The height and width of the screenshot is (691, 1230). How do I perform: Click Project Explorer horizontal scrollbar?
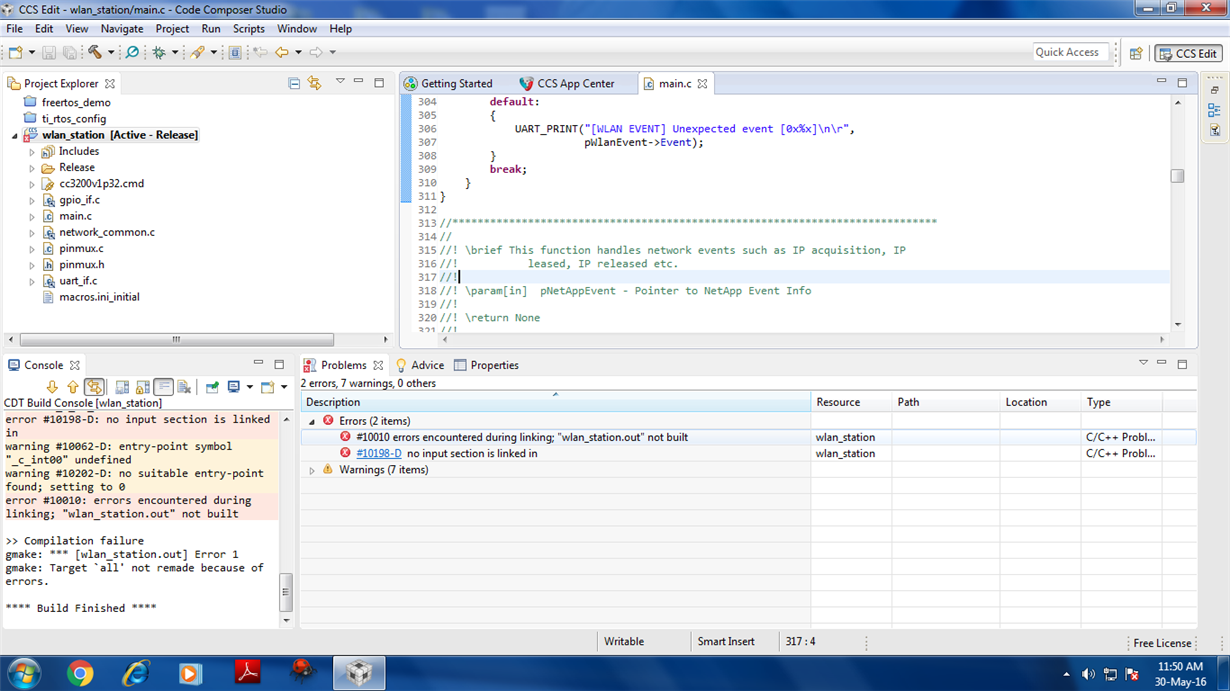(x=176, y=339)
